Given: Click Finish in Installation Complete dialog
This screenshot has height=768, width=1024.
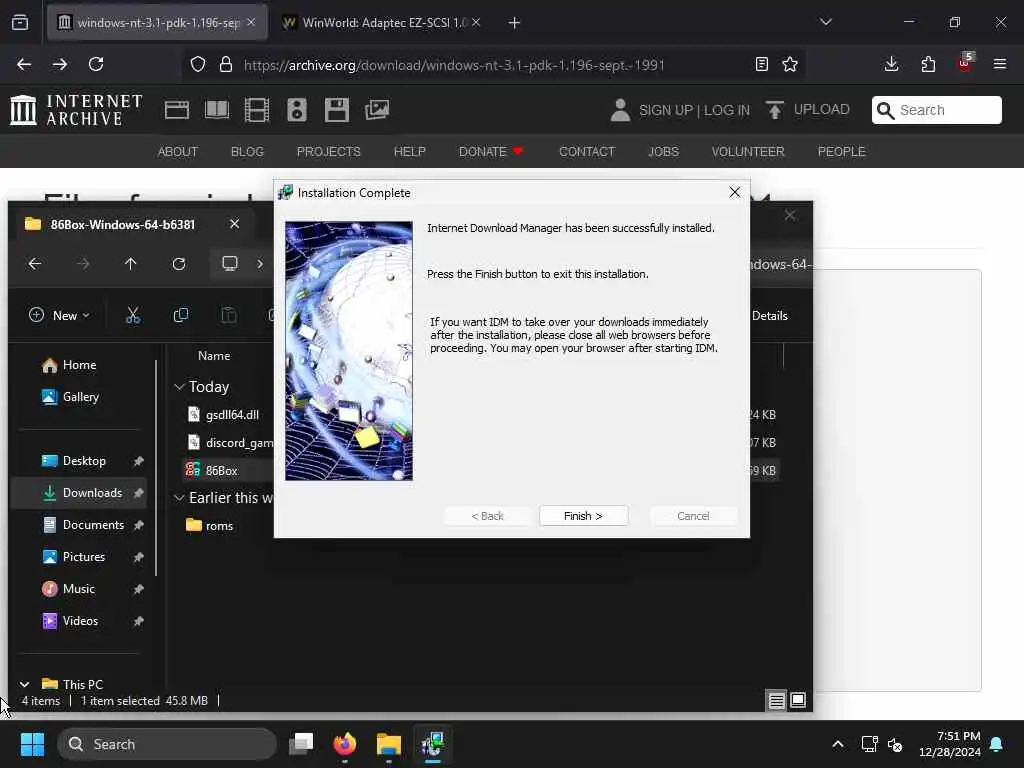Looking at the screenshot, I should [x=583, y=516].
